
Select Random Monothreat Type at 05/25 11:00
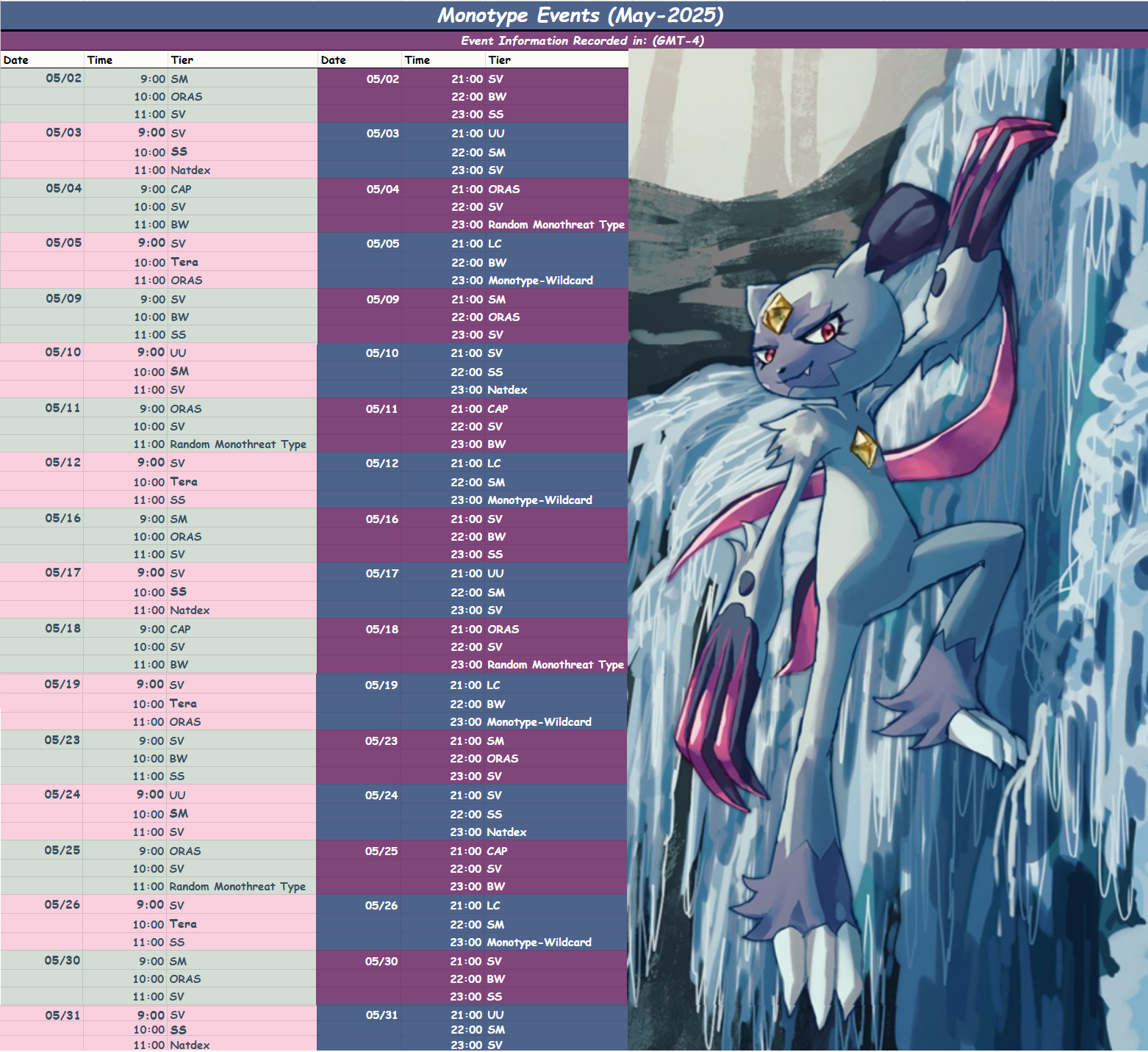click(x=237, y=886)
